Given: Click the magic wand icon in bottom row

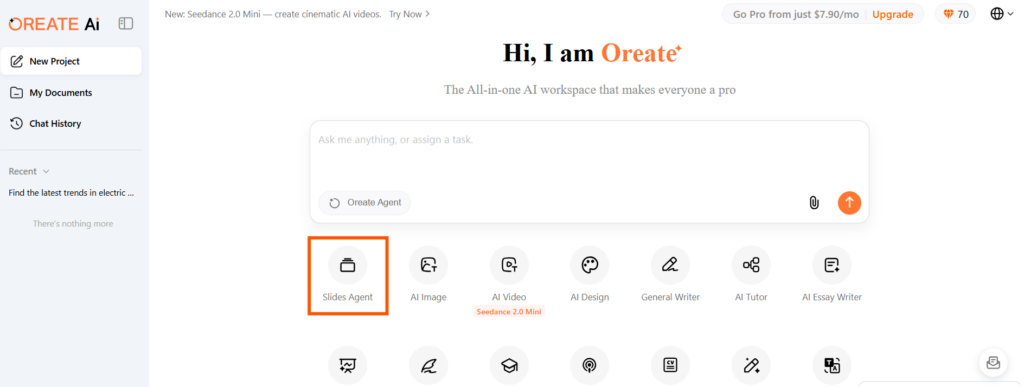Looking at the screenshot, I should [x=751, y=365].
